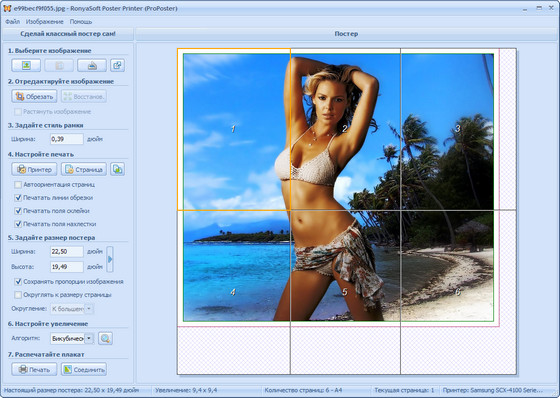Click the Печать print button
560x398 pixels.
tap(34, 369)
